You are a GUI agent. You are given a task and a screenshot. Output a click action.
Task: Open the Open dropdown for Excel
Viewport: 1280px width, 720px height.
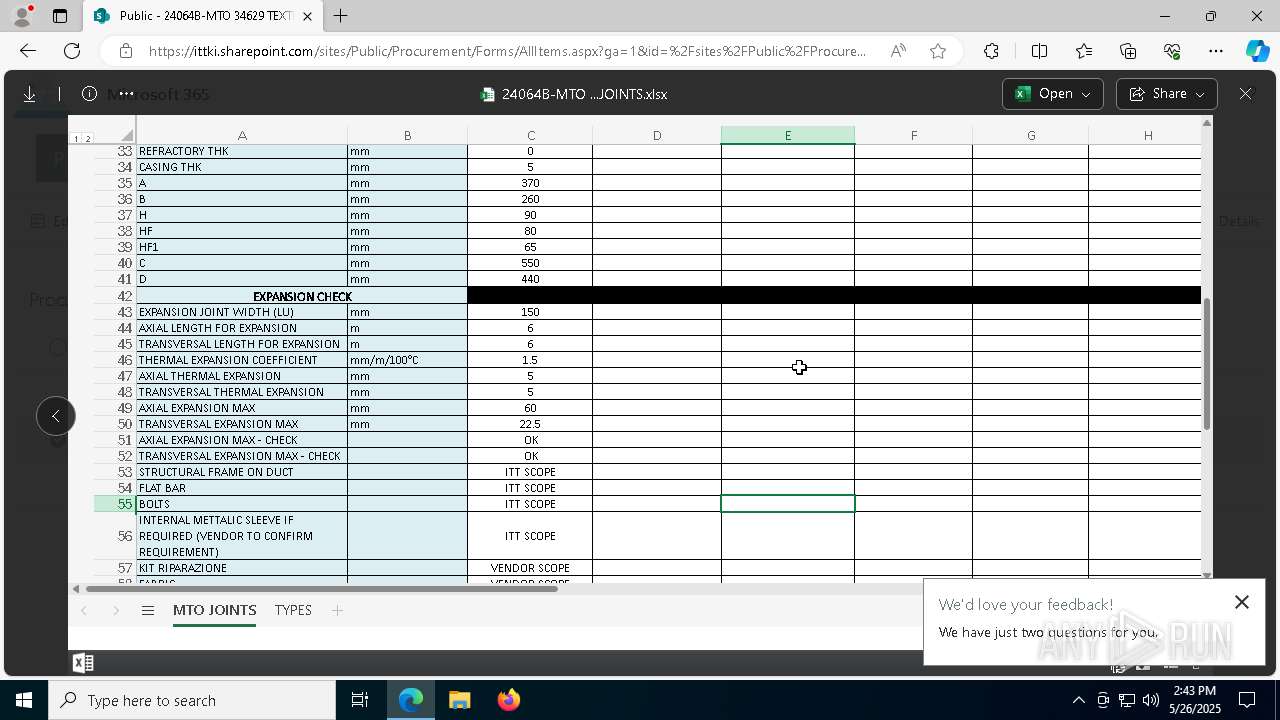1052,94
